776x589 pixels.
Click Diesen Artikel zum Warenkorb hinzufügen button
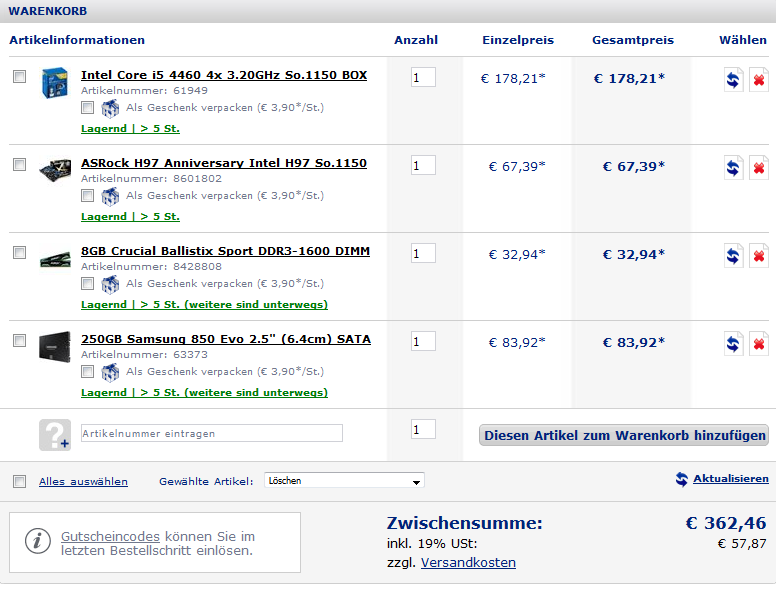tap(624, 435)
